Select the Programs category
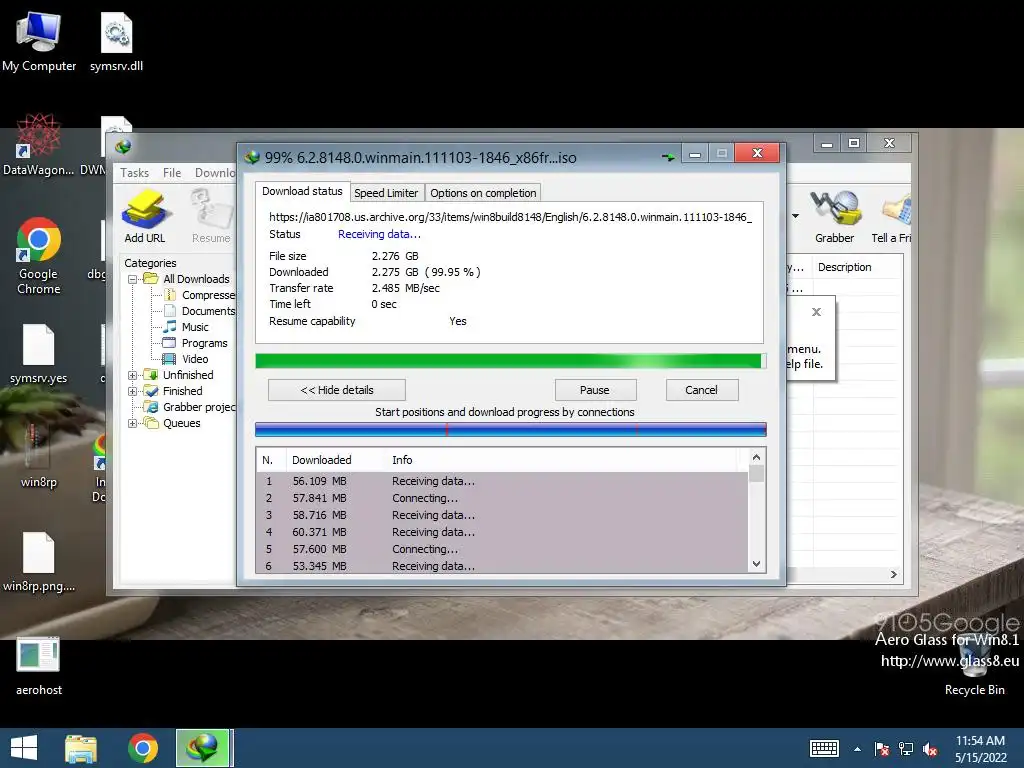 (195, 343)
